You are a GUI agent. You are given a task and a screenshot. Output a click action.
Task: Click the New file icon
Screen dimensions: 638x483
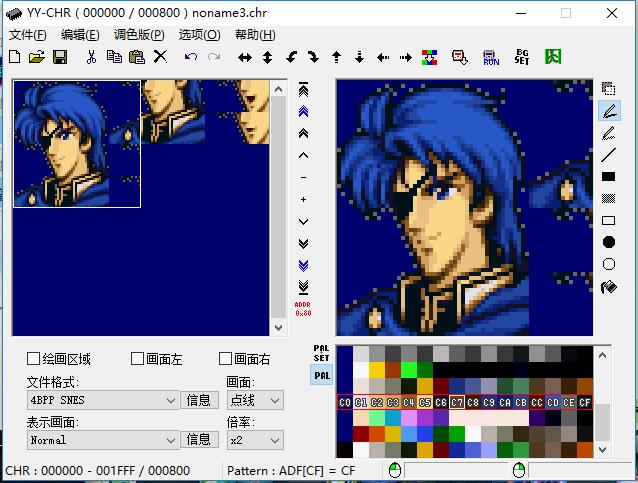pos(15,57)
